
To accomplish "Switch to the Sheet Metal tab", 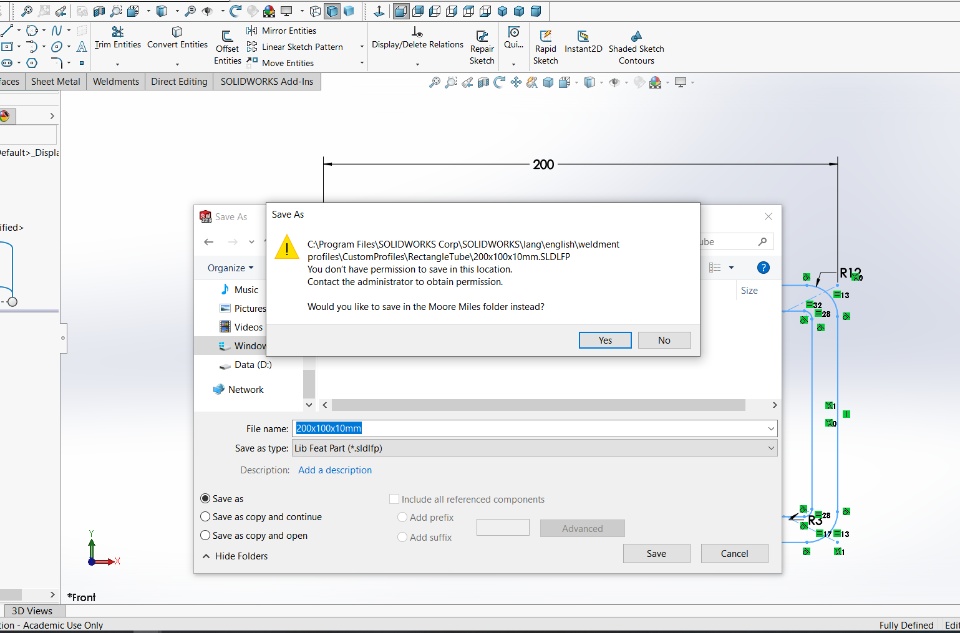I will (x=56, y=81).
